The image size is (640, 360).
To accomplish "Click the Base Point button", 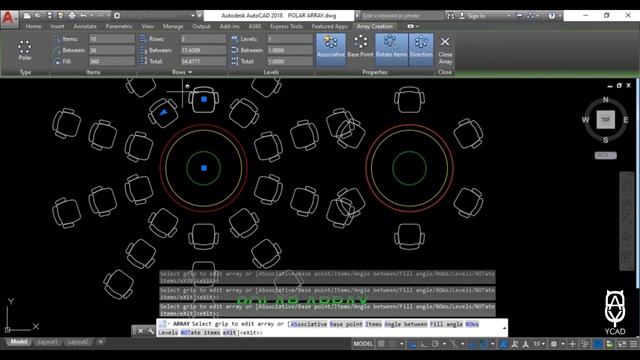I will tap(360, 46).
